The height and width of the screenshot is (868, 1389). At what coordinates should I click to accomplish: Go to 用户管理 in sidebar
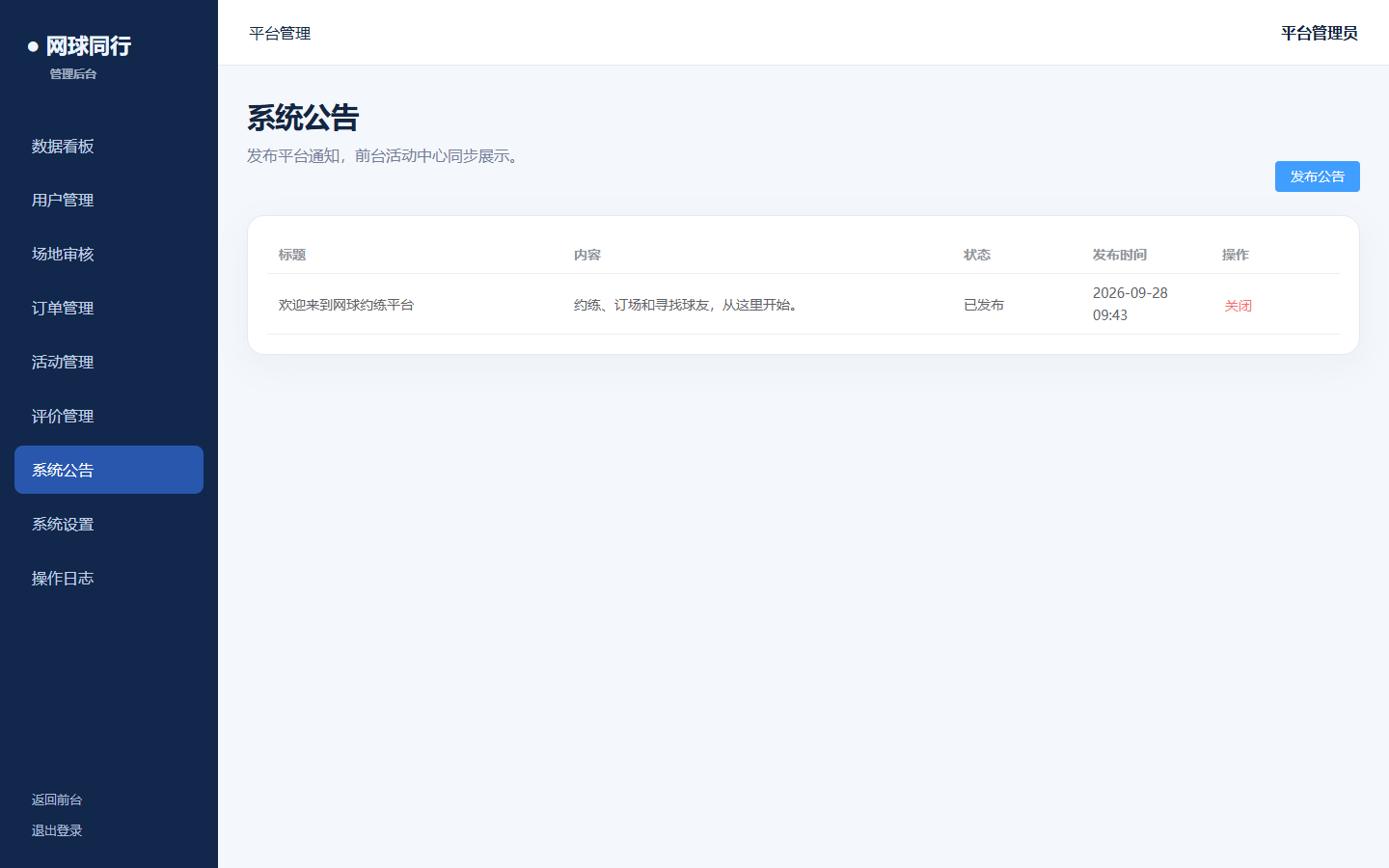coord(109,200)
